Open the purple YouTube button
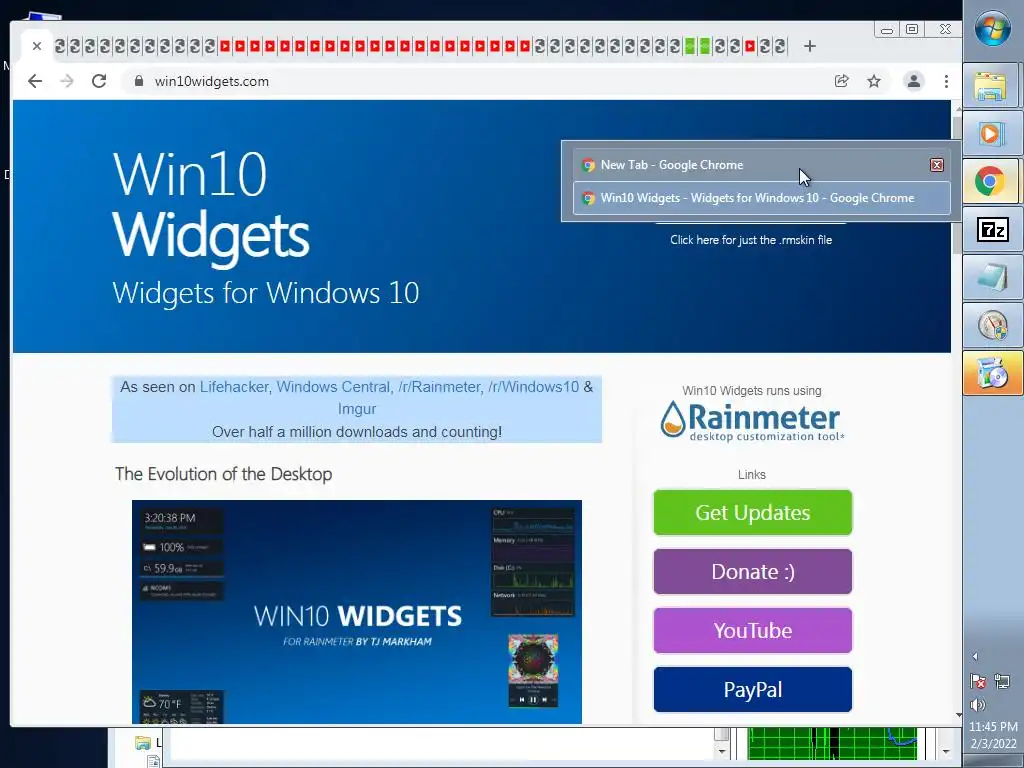Image resolution: width=1024 pixels, height=768 pixels. pyautogui.click(x=752, y=630)
